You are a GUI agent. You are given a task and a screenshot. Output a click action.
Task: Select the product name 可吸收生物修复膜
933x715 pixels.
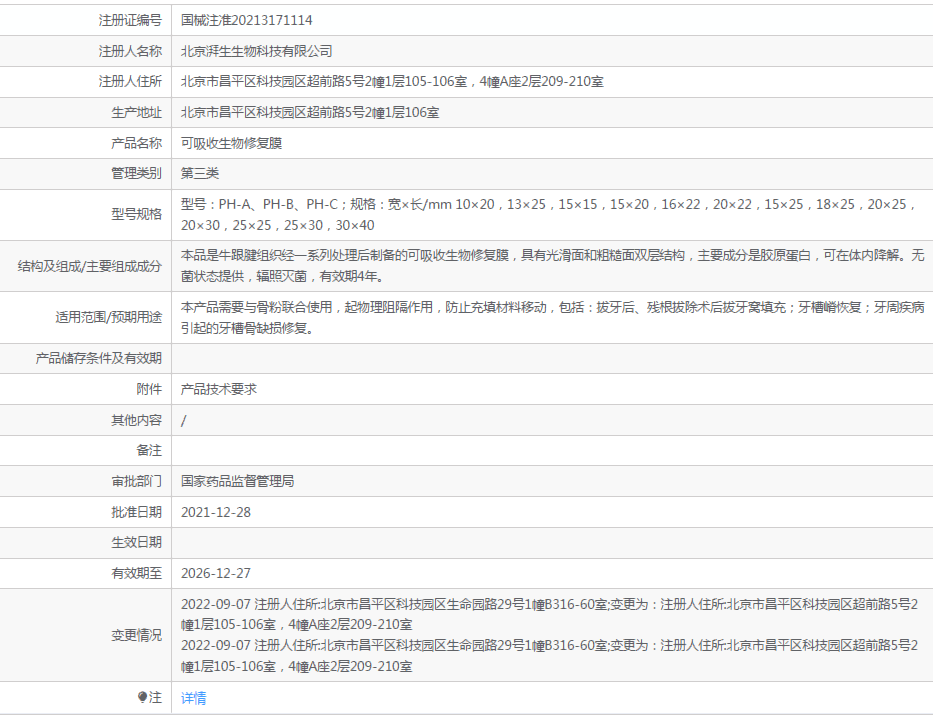tap(231, 143)
